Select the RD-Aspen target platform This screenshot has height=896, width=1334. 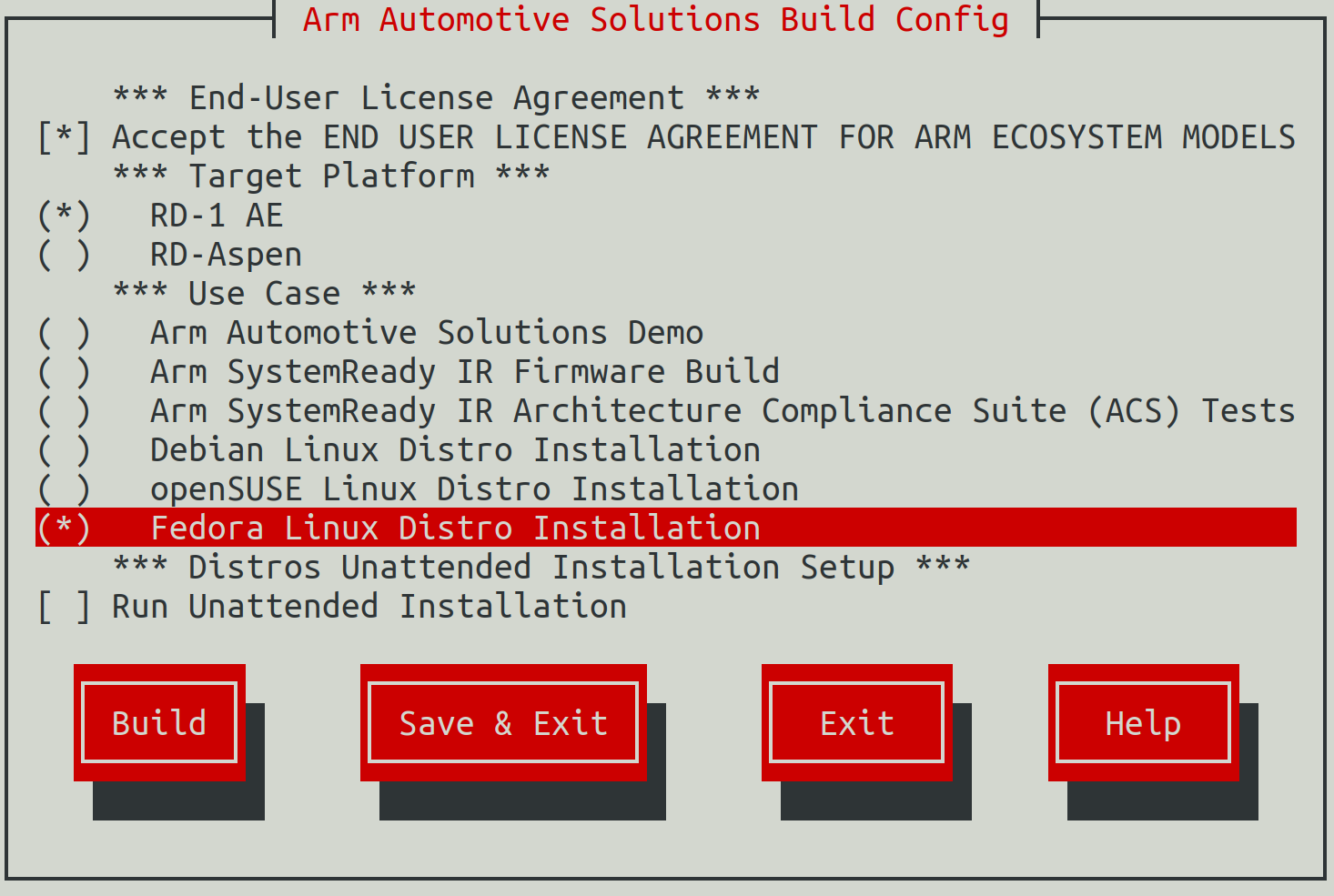(65, 255)
